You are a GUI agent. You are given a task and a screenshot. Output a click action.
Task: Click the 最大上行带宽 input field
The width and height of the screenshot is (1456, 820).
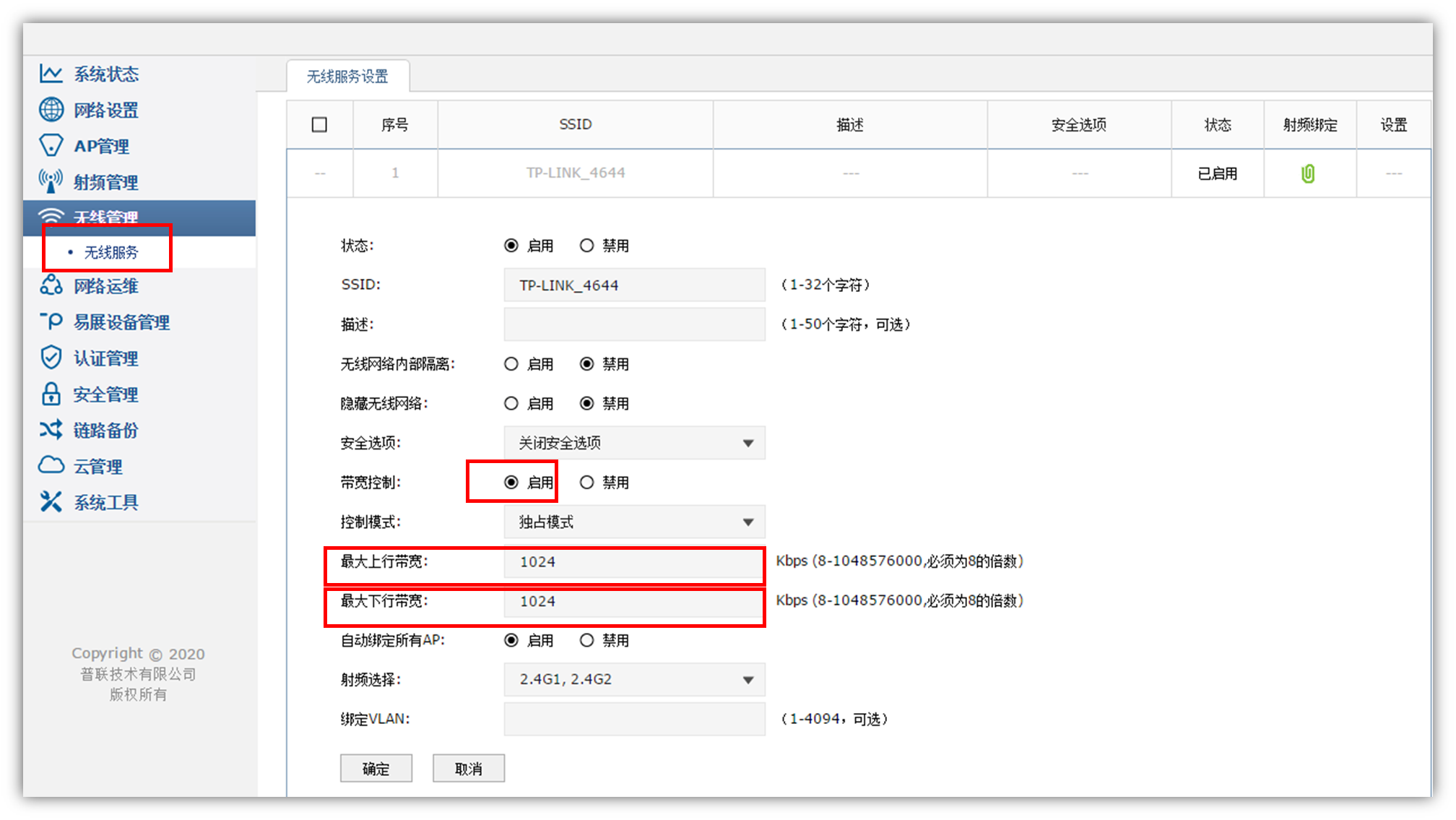point(634,561)
